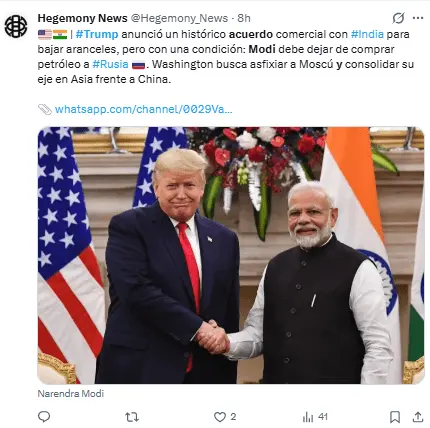Enlarge the handshake photo in the tweet
The height and width of the screenshot is (428, 430).
tap(231, 255)
